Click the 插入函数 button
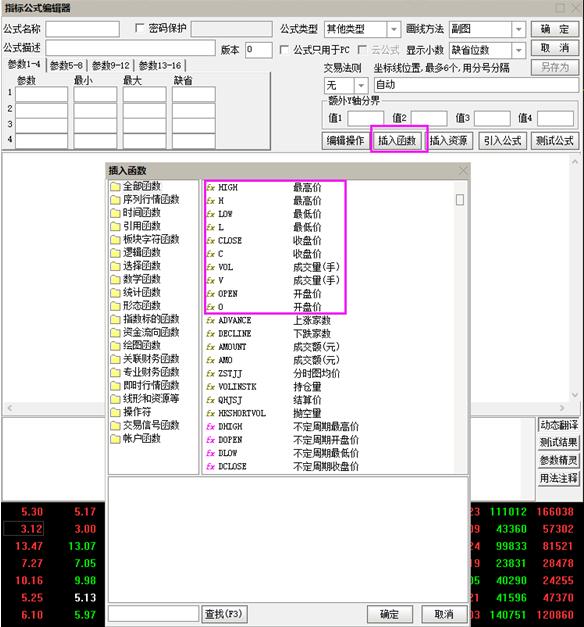The image size is (584, 627). click(x=397, y=141)
